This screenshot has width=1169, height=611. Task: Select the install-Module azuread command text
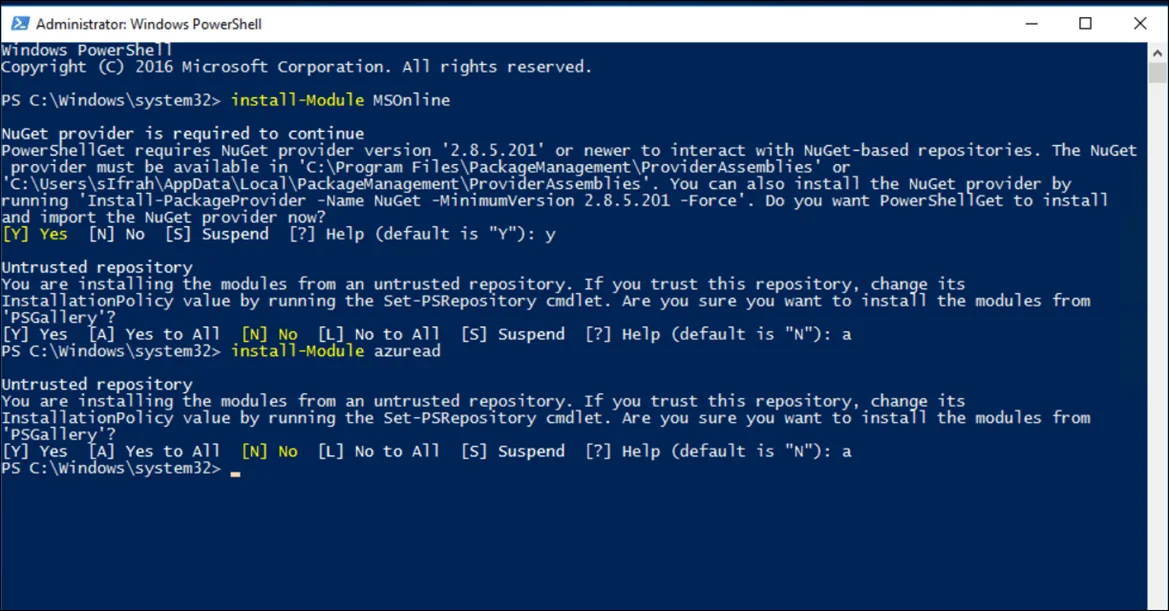point(335,350)
